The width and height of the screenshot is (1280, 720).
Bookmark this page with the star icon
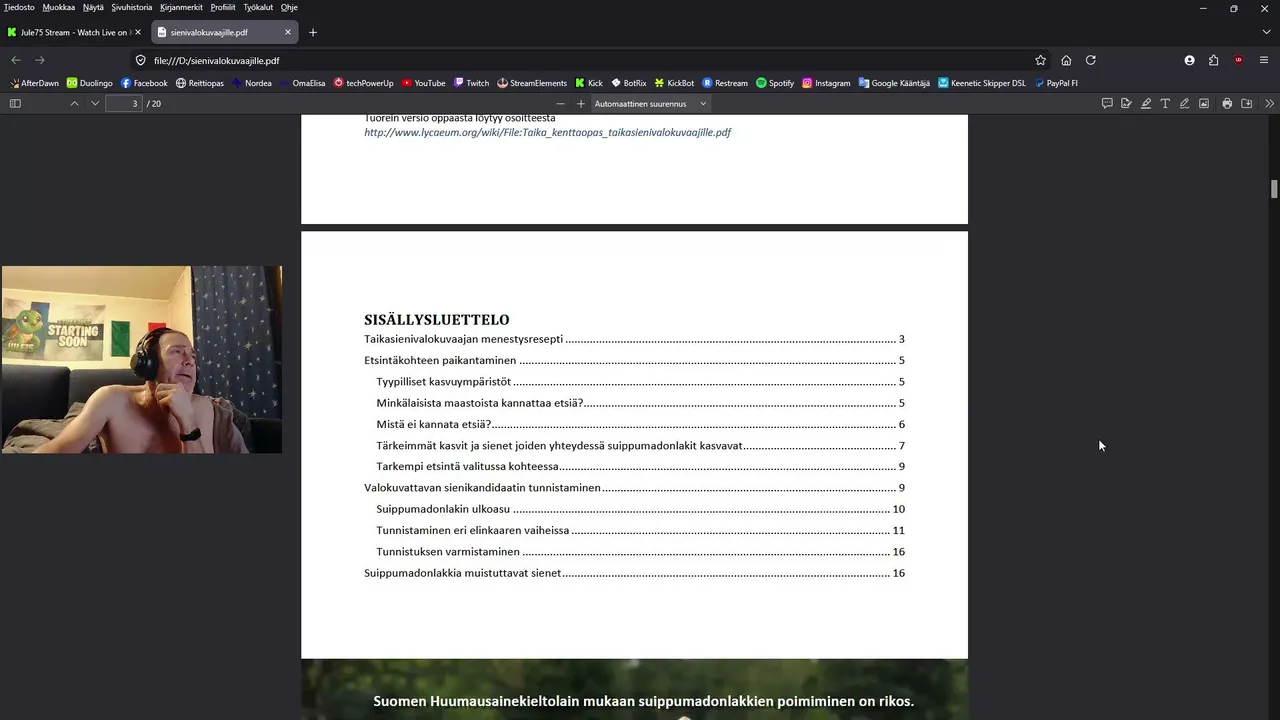pos(1040,60)
